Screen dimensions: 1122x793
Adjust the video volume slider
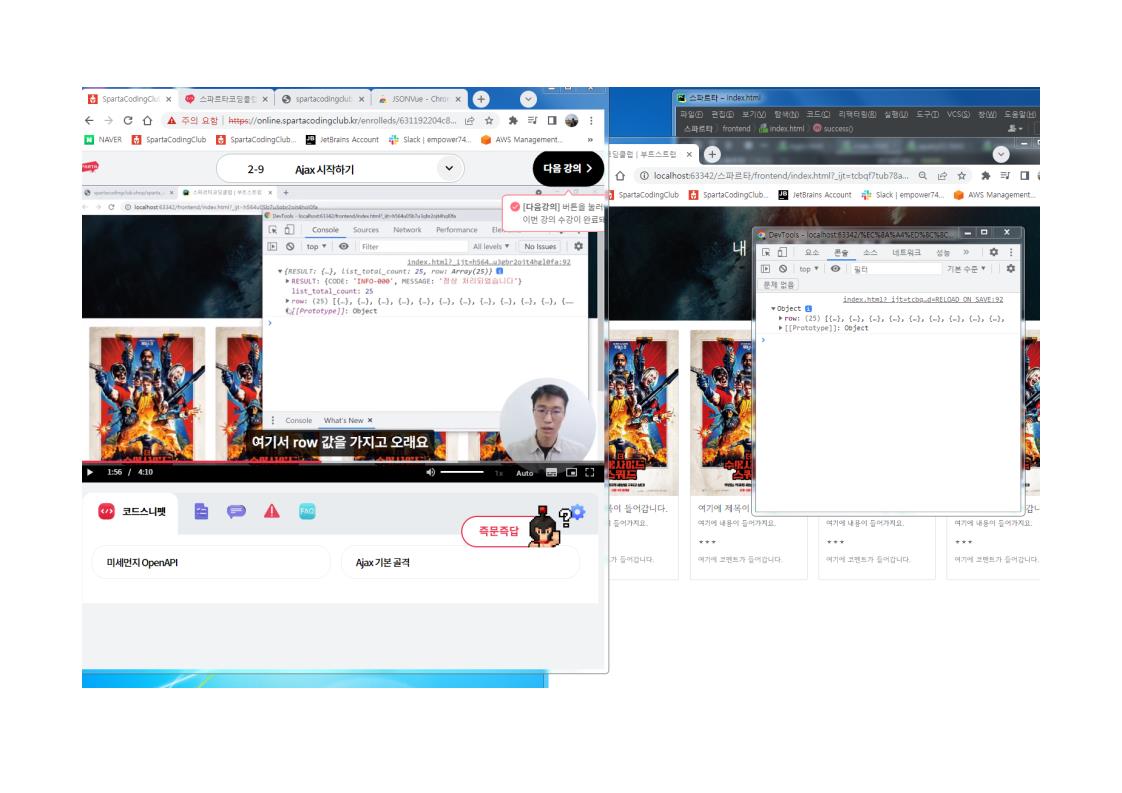462,472
